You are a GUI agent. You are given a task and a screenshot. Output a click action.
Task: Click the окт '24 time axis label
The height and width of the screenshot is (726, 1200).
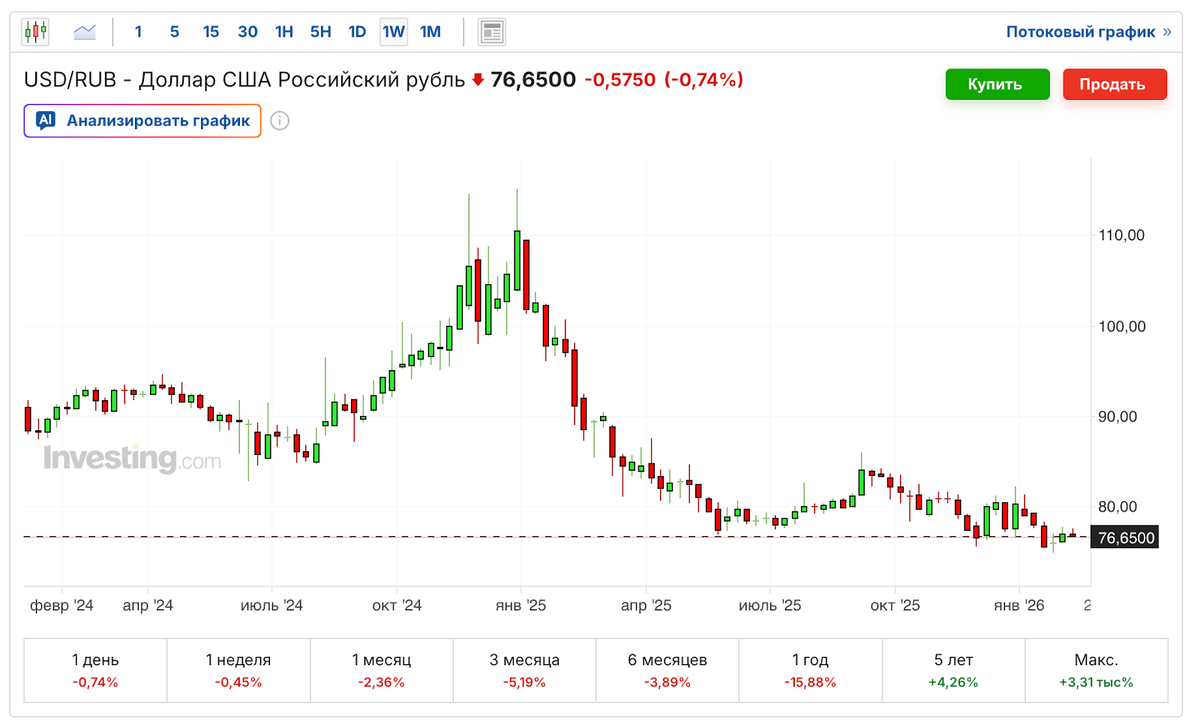397,606
